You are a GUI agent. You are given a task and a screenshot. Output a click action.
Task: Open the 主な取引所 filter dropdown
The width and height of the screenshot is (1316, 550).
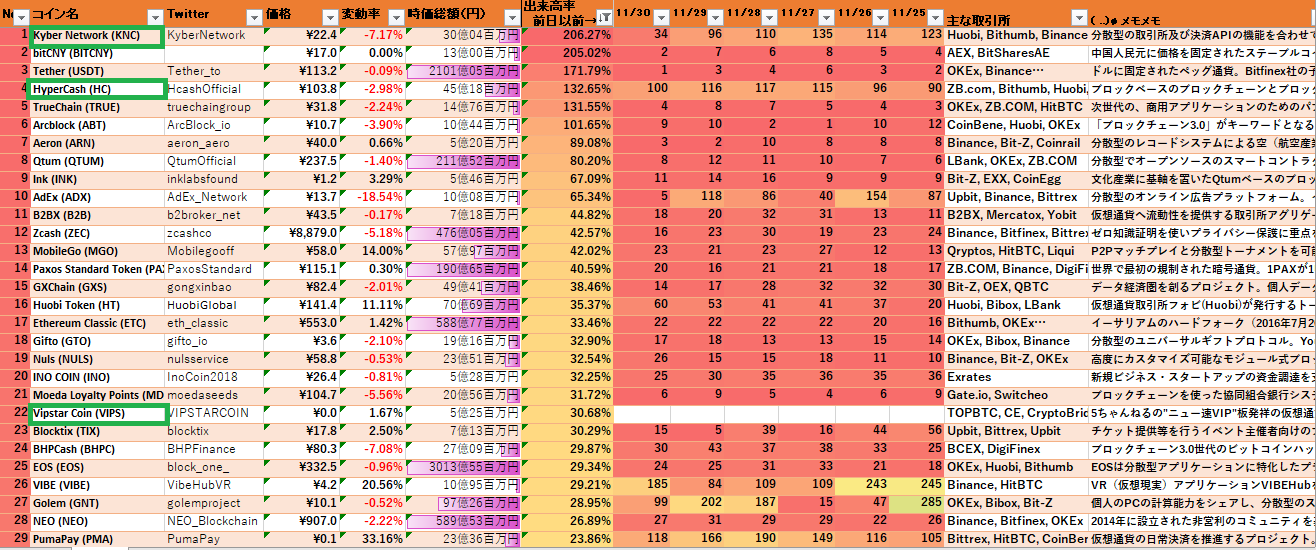pyautogui.click(x=1078, y=17)
